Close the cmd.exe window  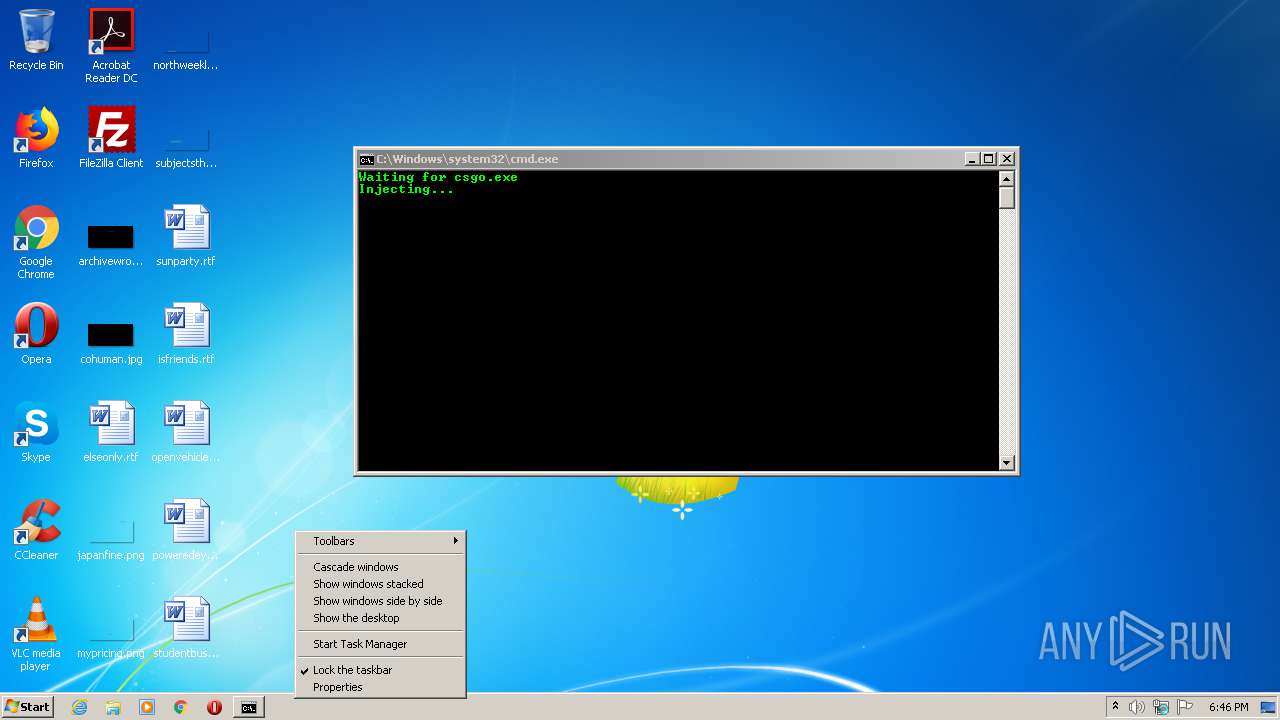(x=1007, y=159)
